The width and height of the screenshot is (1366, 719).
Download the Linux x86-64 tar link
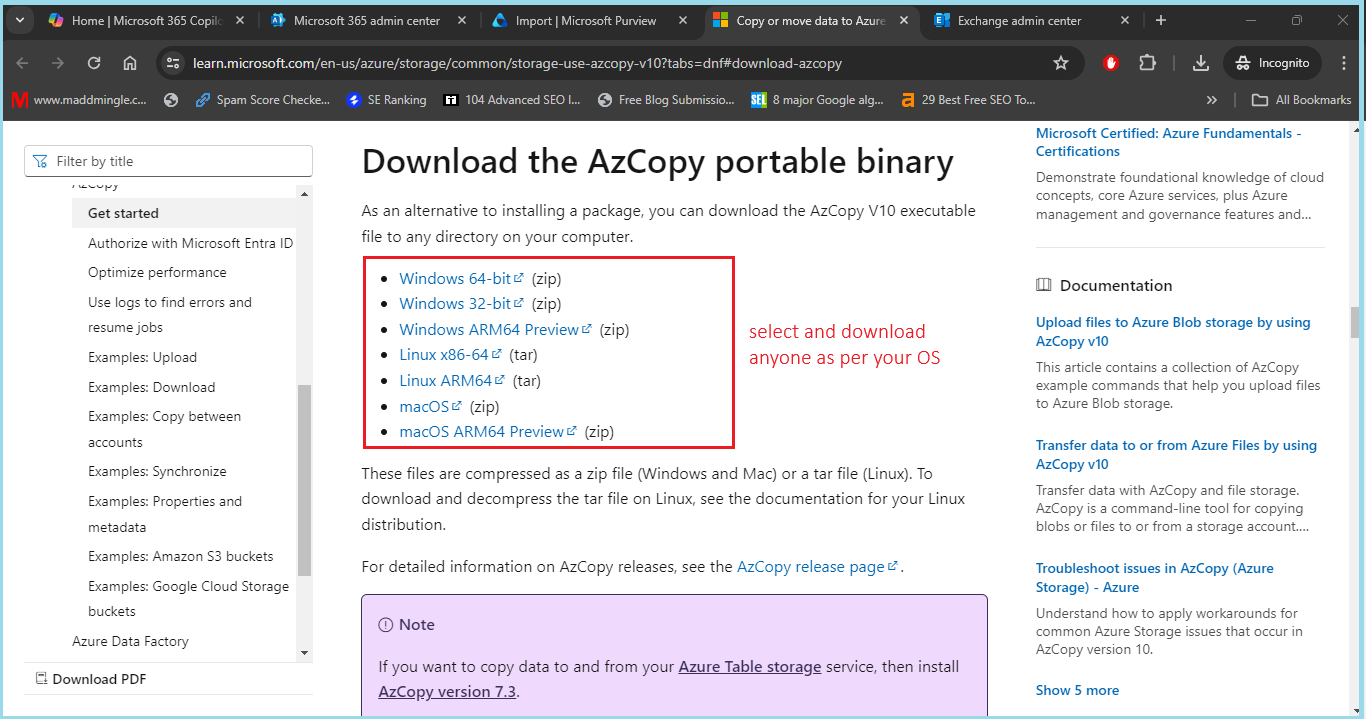[450, 354]
